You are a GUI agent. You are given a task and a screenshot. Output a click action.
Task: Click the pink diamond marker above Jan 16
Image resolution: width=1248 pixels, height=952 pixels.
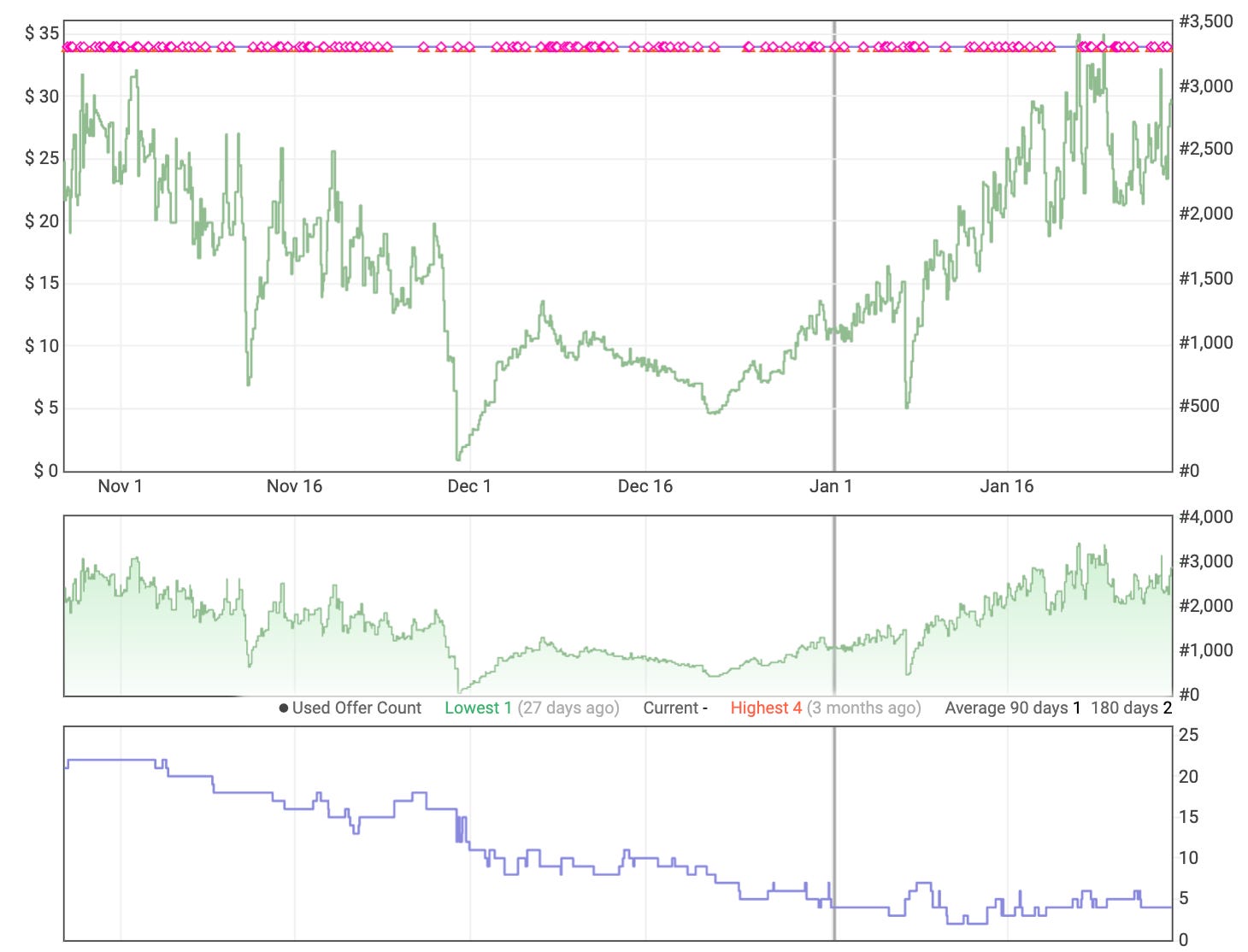point(1009,47)
